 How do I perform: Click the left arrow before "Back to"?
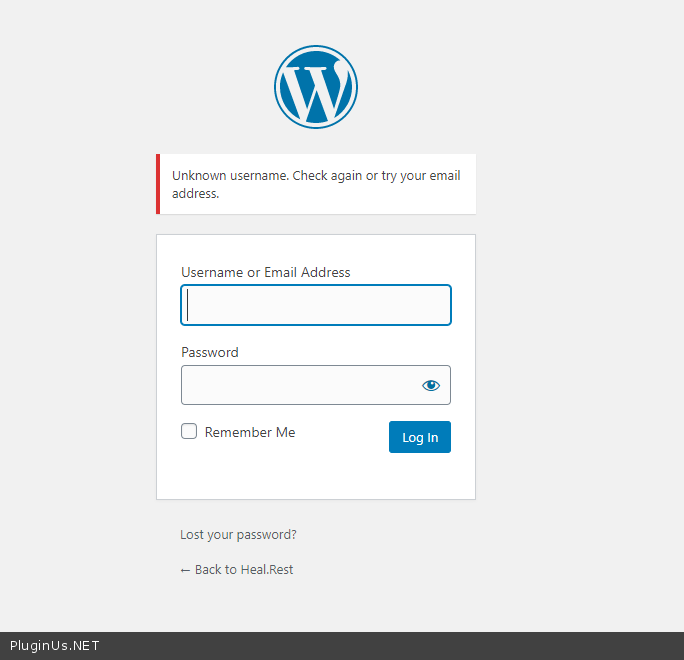tap(185, 570)
